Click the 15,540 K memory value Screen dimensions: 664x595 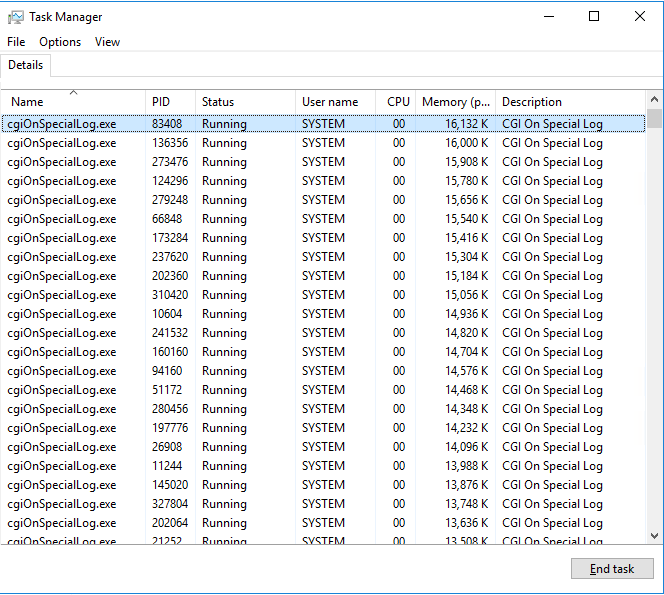(467, 219)
